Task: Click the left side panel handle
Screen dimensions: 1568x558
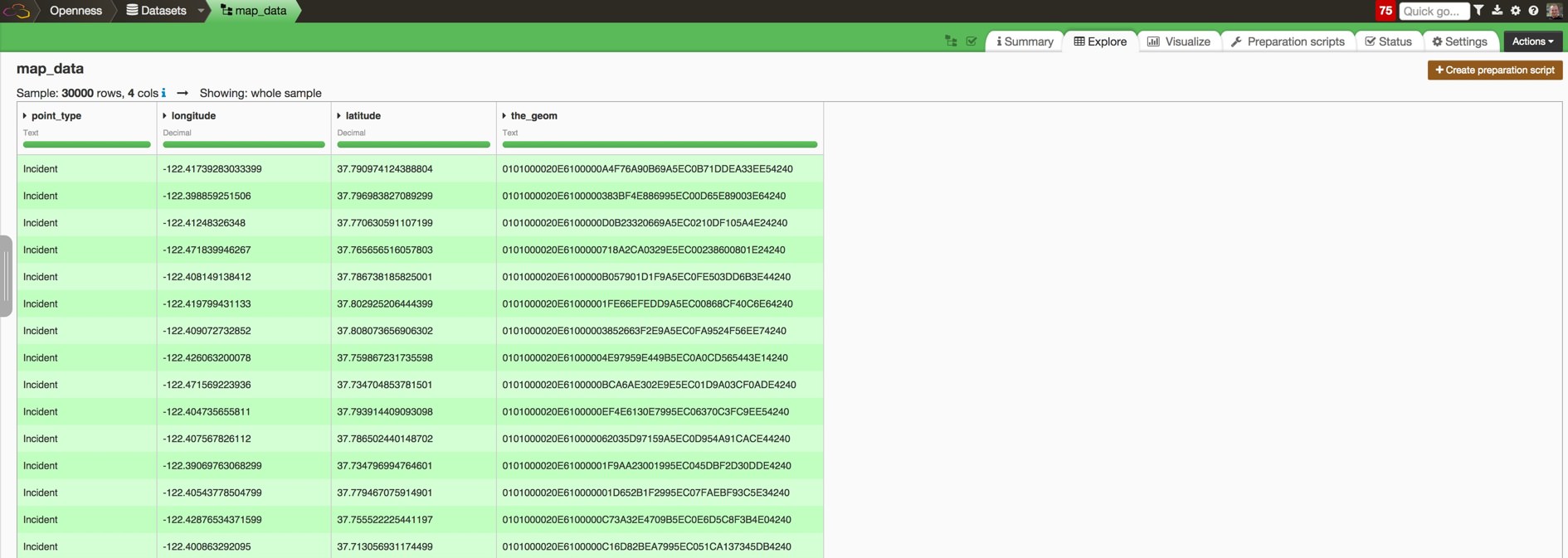Action: click(6, 276)
